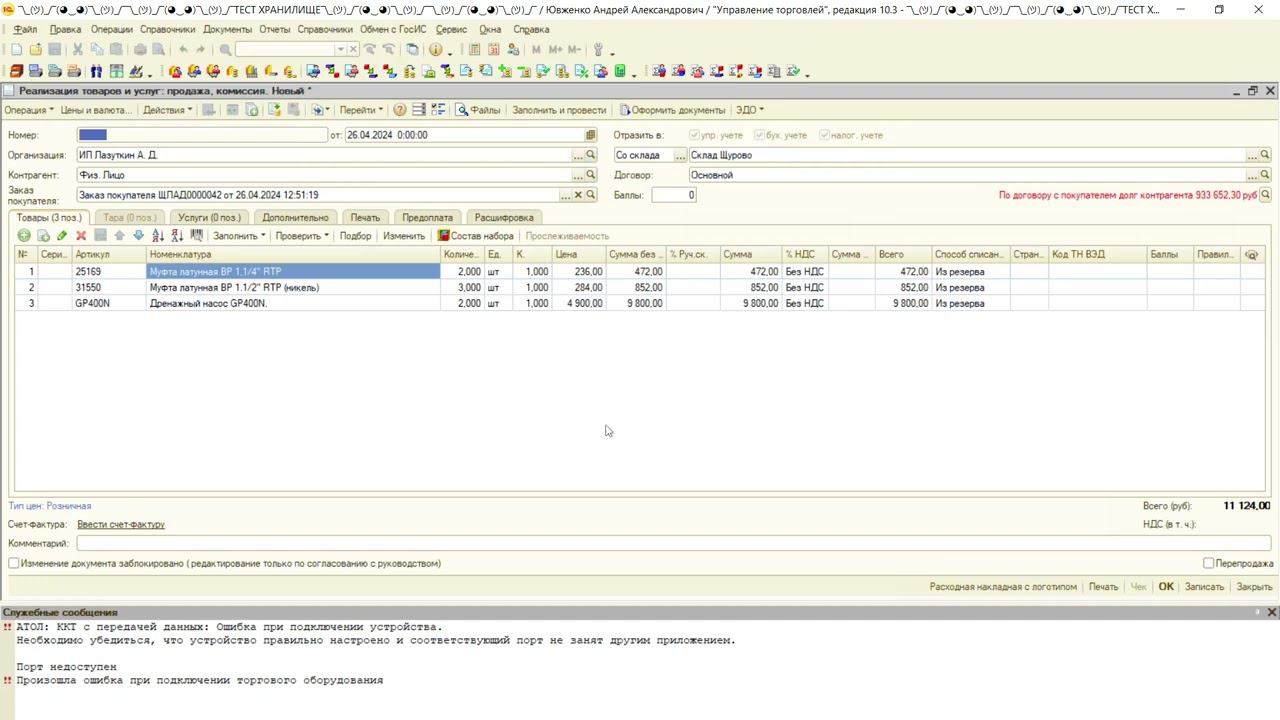The height and width of the screenshot is (720, 1280).
Task: Toggle the Перепродажа checkbox
Action: (1208, 564)
